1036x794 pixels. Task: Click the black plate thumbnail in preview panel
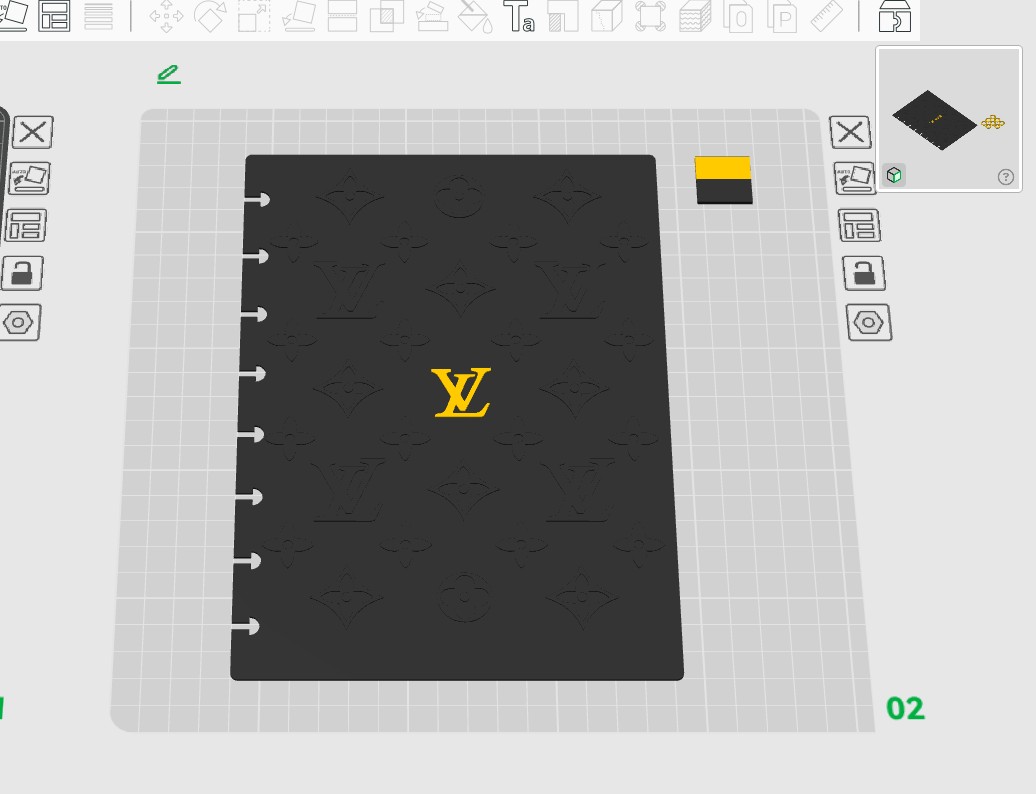pos(934,120)
